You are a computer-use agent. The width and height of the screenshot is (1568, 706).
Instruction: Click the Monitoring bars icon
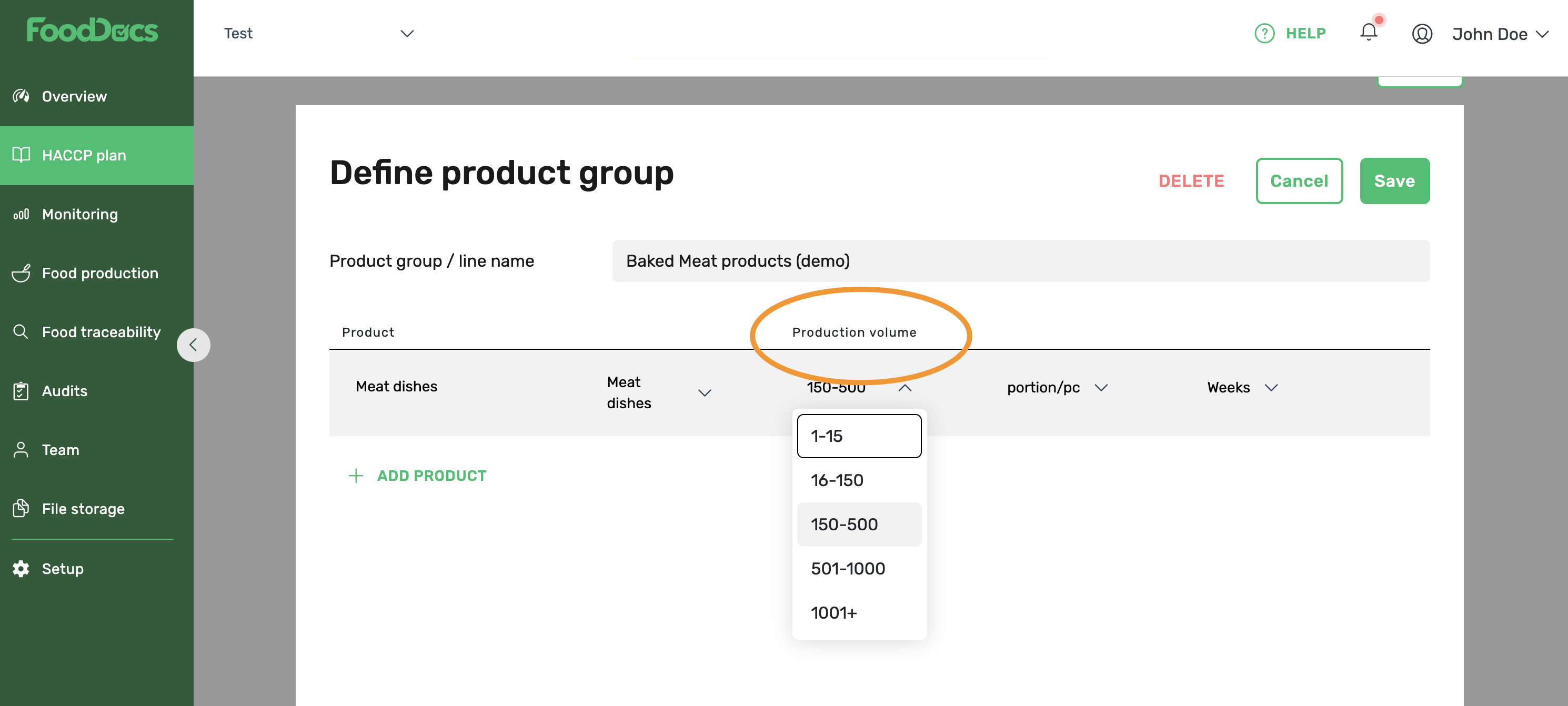(x=21, y=214)
